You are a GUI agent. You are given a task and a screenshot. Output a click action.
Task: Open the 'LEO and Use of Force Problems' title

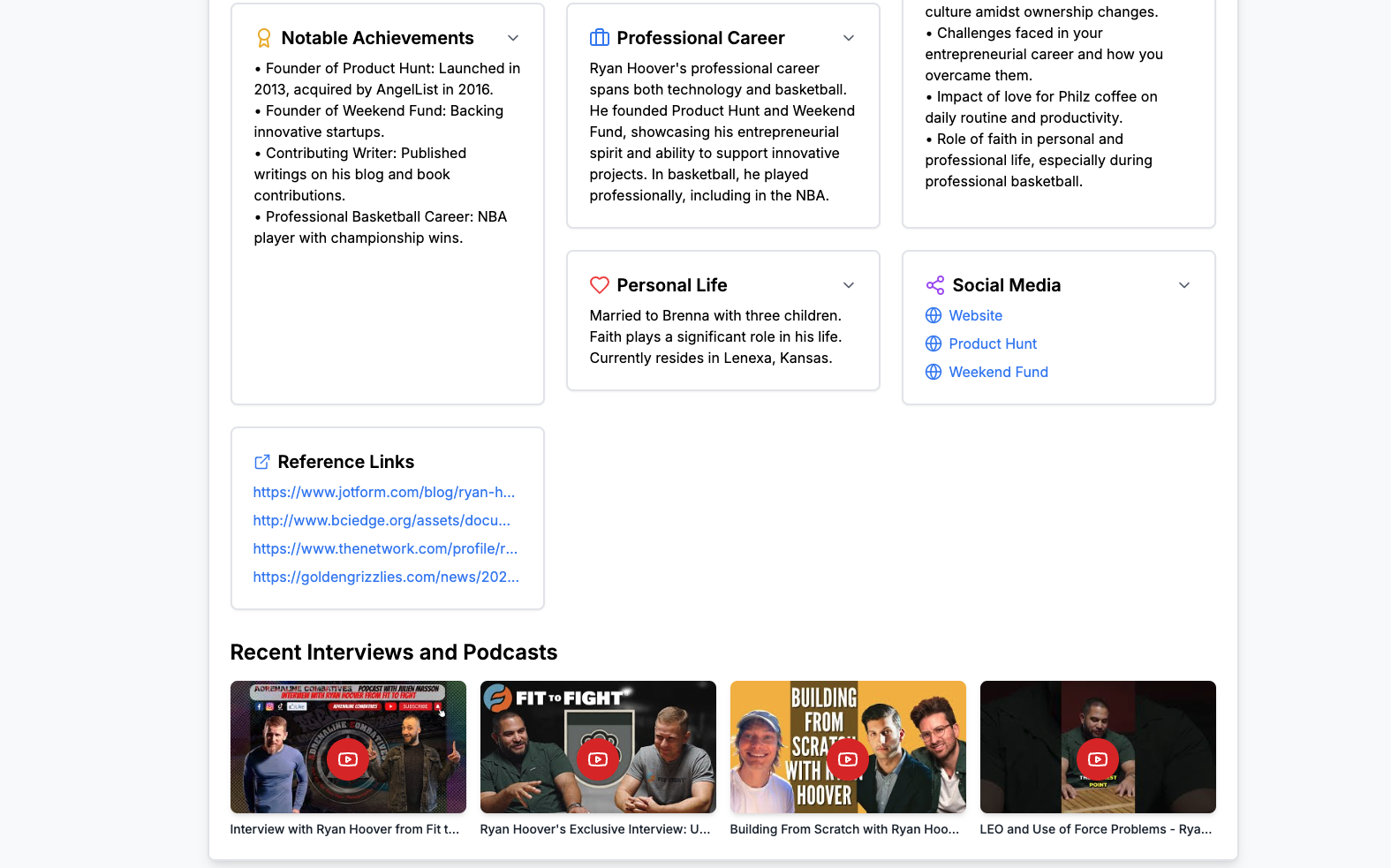click(x=1096, y=829)
